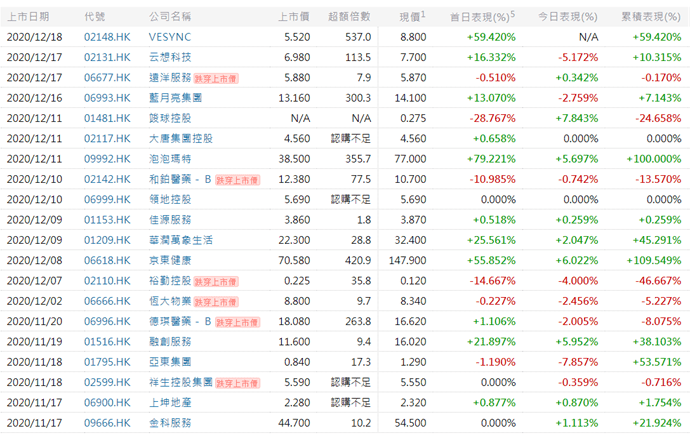
Task: Open 金科服務 company page
Action: coord(170,423)
